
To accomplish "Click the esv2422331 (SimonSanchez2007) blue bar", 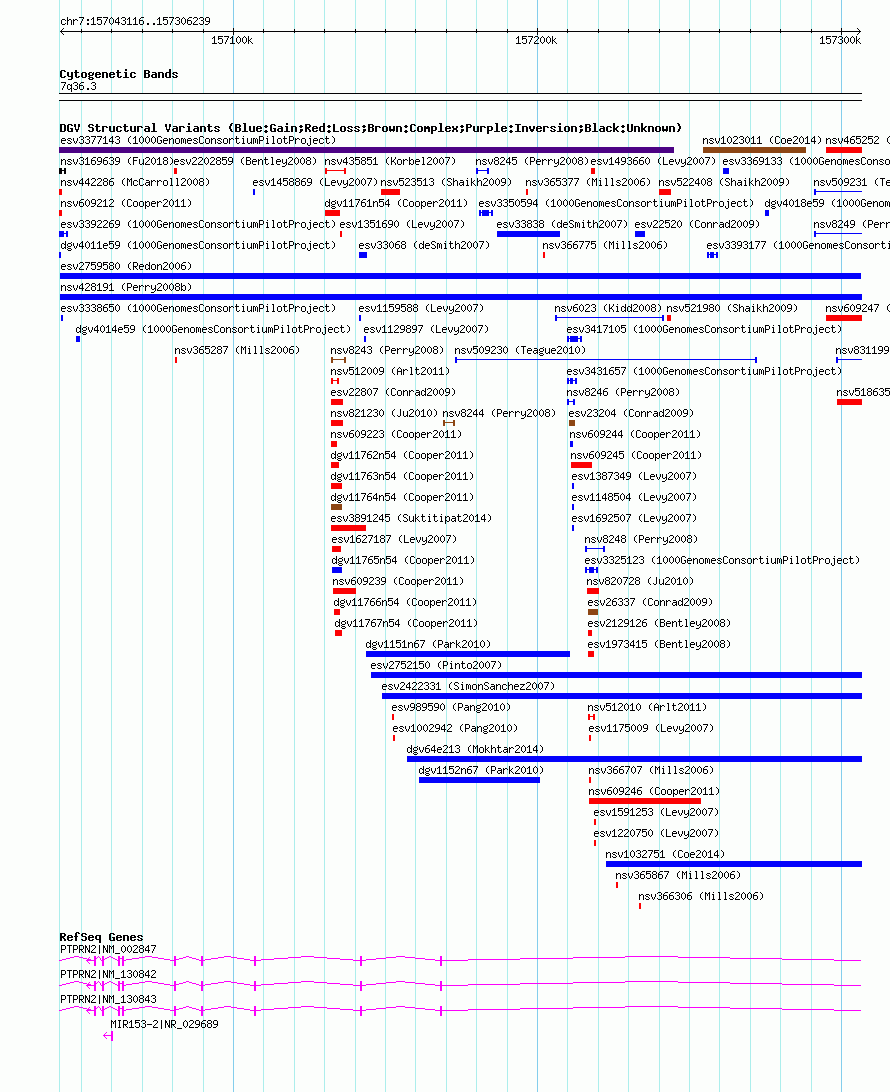I will (x=622, y=696).
